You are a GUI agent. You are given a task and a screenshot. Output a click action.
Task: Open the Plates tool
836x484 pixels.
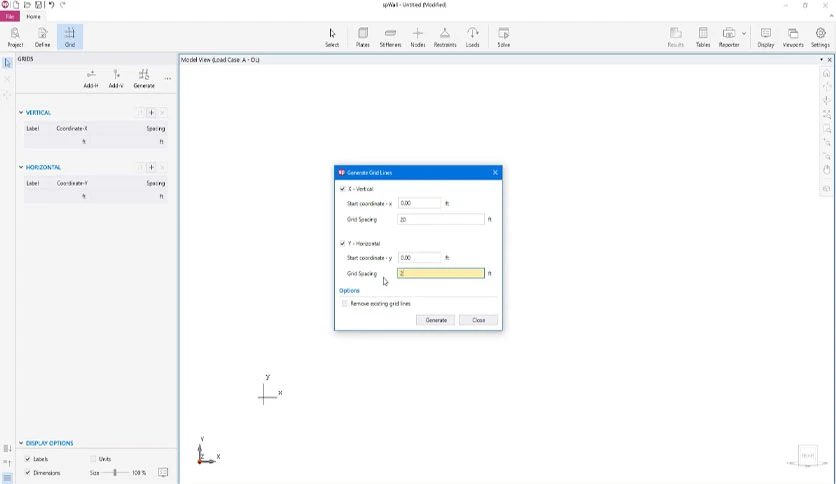tap(363, 37)
